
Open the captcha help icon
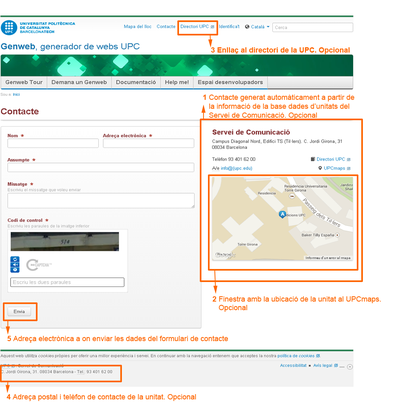[x=15, y=270]
